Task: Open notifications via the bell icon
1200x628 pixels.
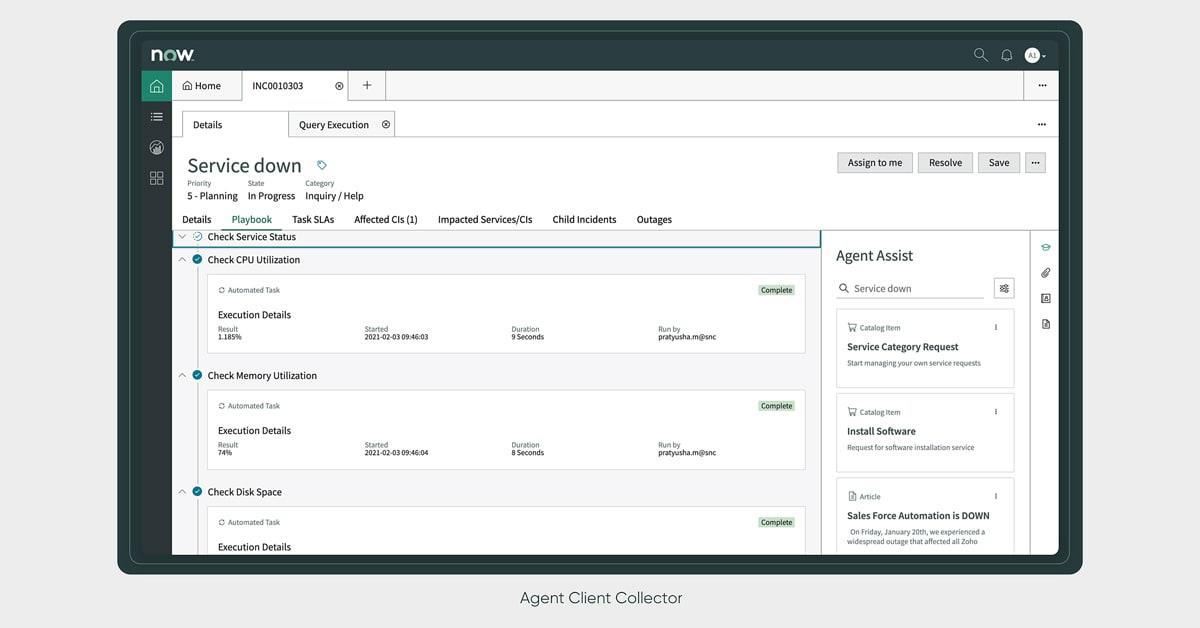Action: (x=1007, y=55)
